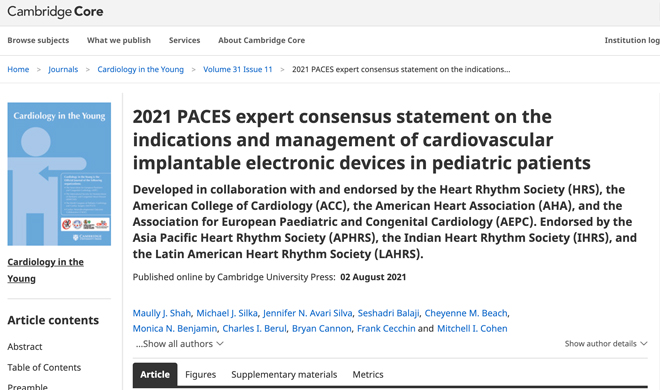
Task: Switch to the Figures tab
Action: (200, 374)
